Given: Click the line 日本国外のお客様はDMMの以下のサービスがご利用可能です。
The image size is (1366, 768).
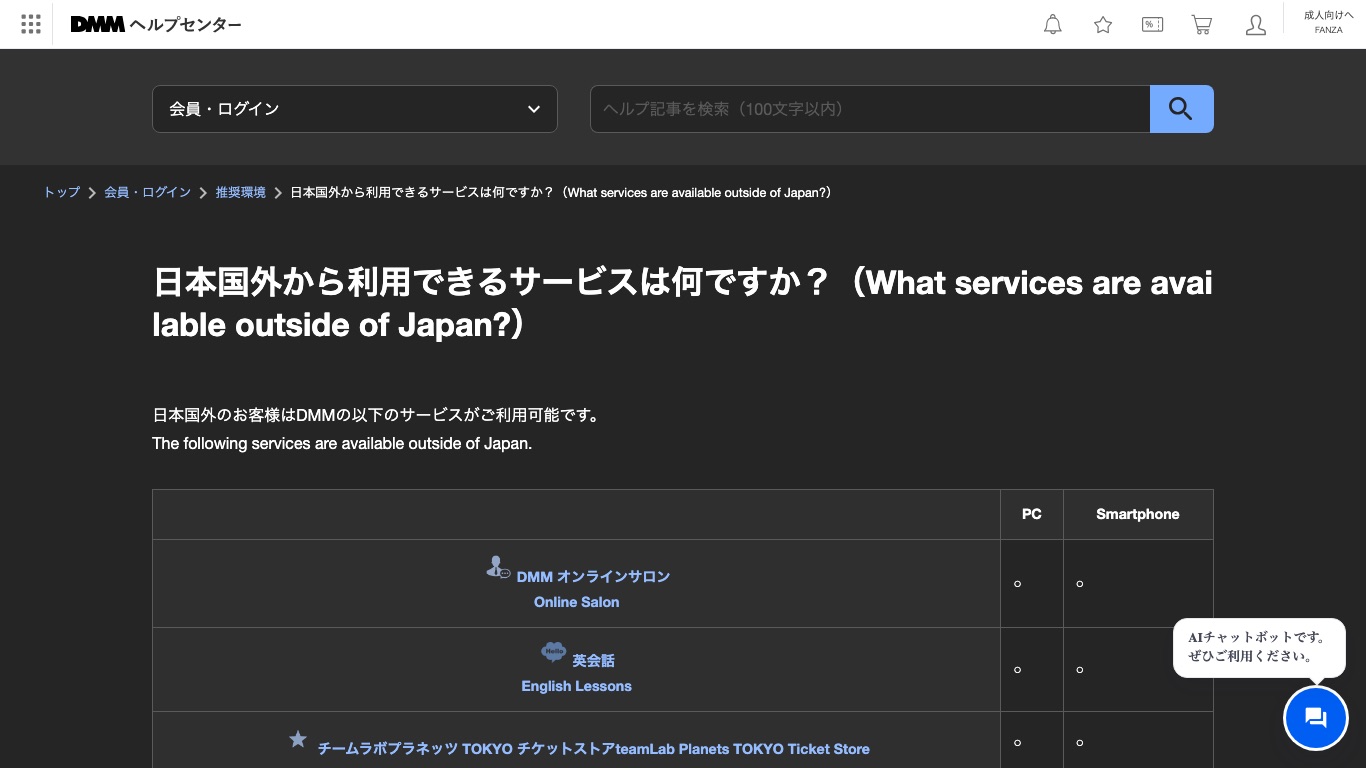Looking at the screenshot, I should (x=378, y=415).
